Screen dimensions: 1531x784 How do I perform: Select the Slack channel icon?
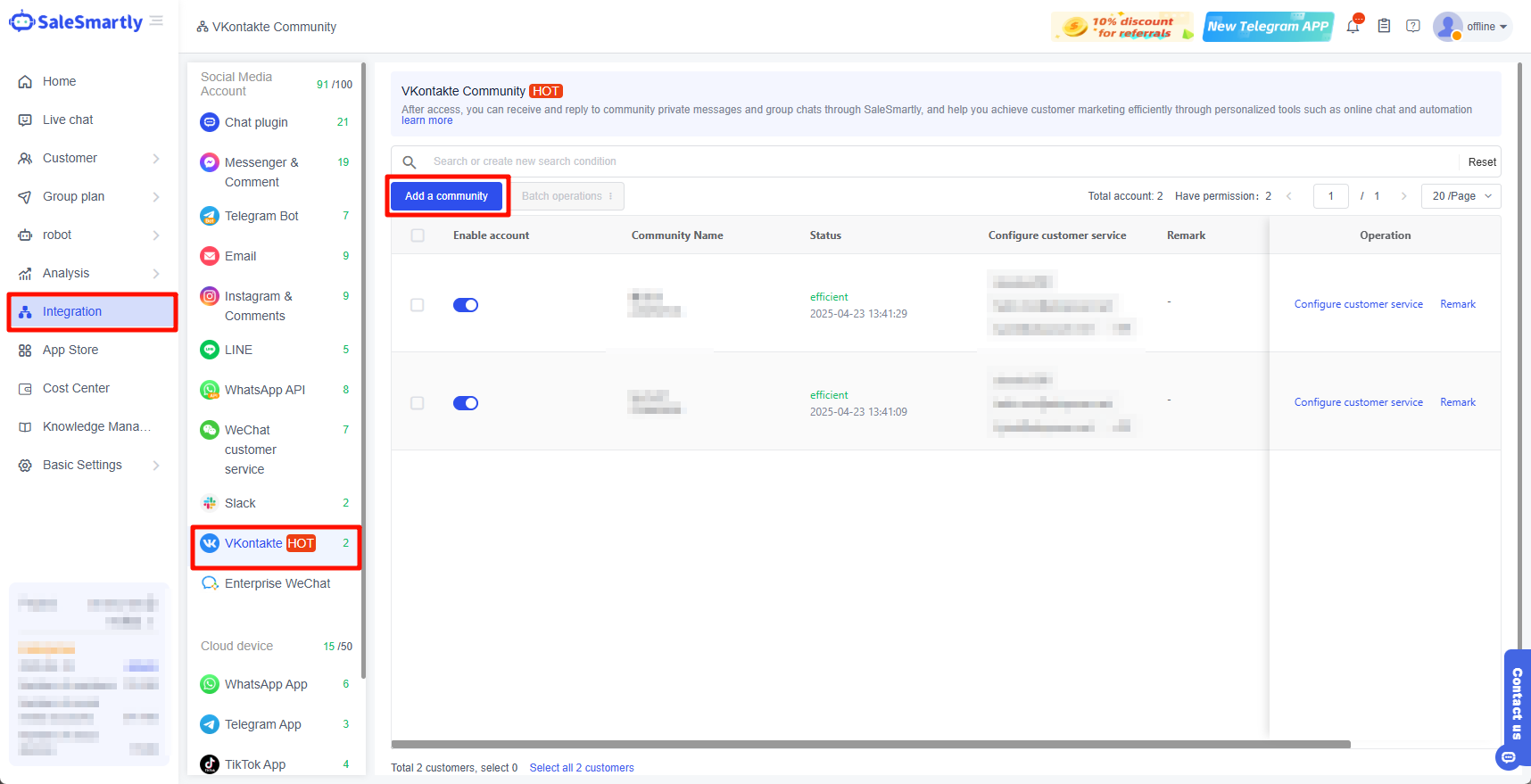pyautogui.click(x=210, y=503)
